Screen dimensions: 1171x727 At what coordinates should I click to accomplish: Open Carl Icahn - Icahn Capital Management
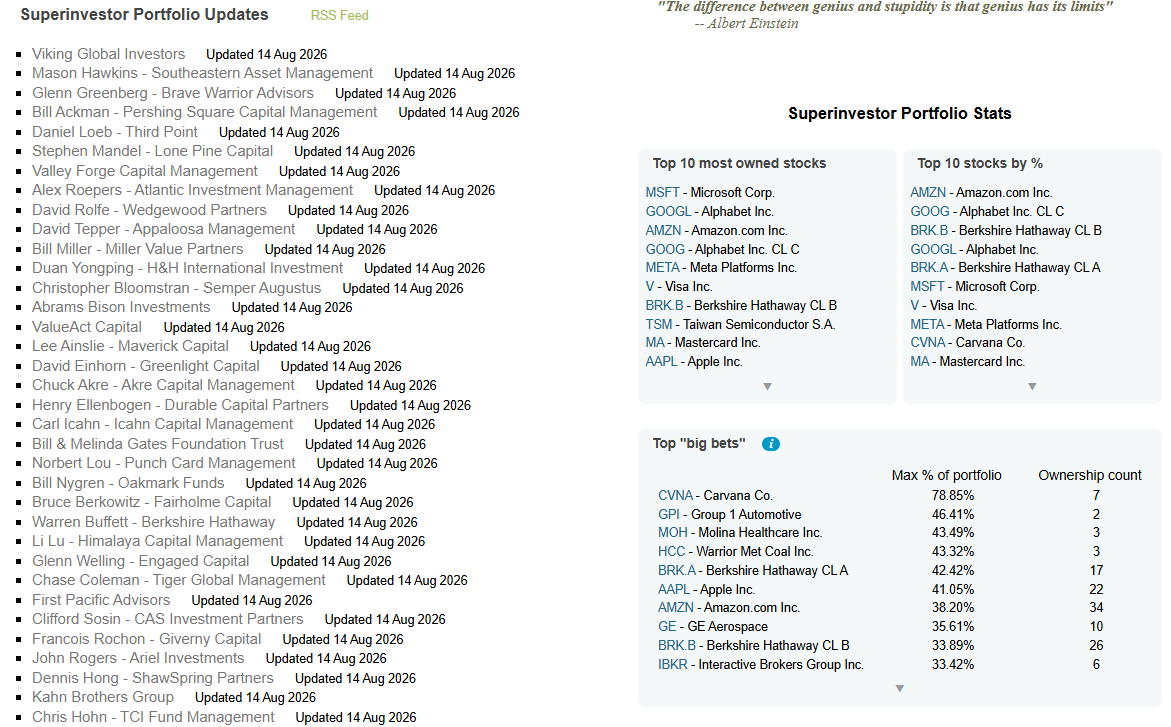click(163, 424)
